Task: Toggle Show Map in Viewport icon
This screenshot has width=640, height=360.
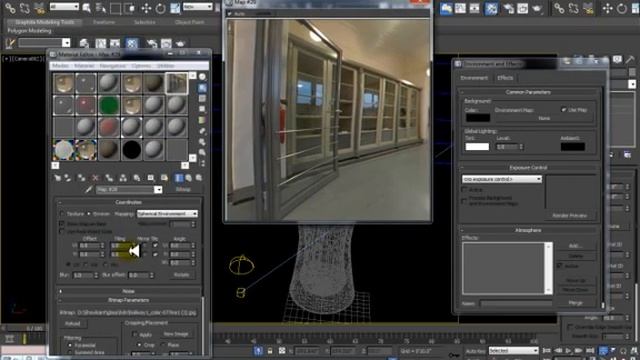Action: (164, 178)
